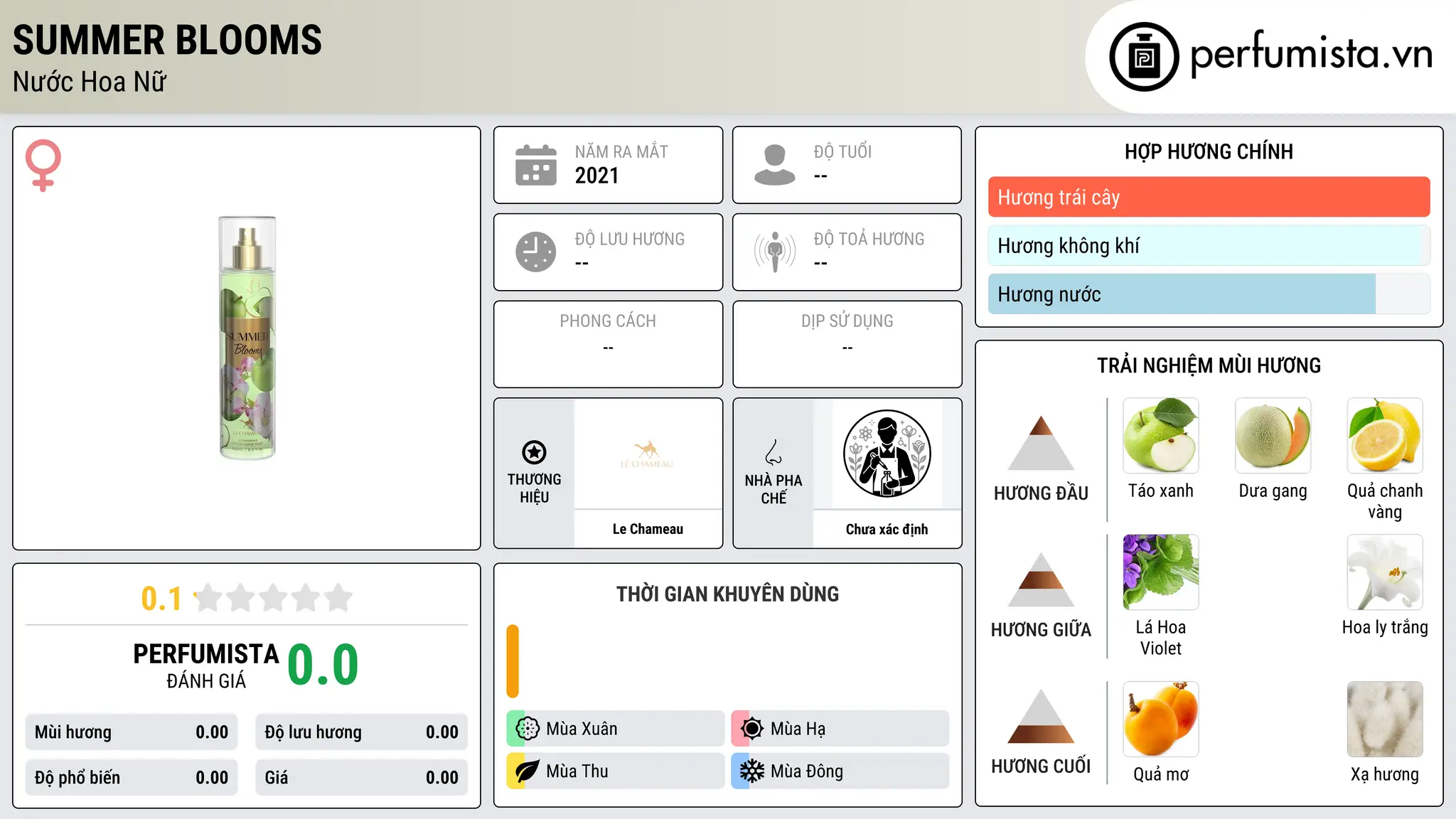
Task: Click the SUMMER BLOOMS title
Action: click(x=167, y=40)
